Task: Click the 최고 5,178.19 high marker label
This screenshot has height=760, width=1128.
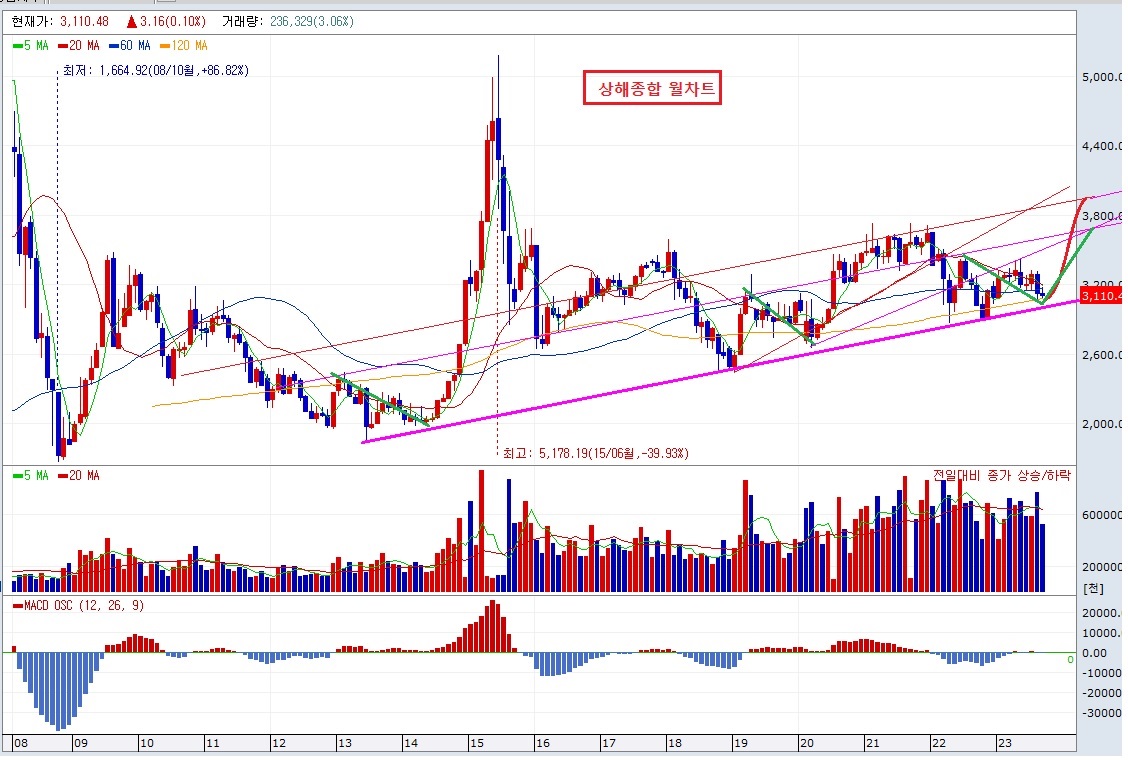Action: click(596, 453)
